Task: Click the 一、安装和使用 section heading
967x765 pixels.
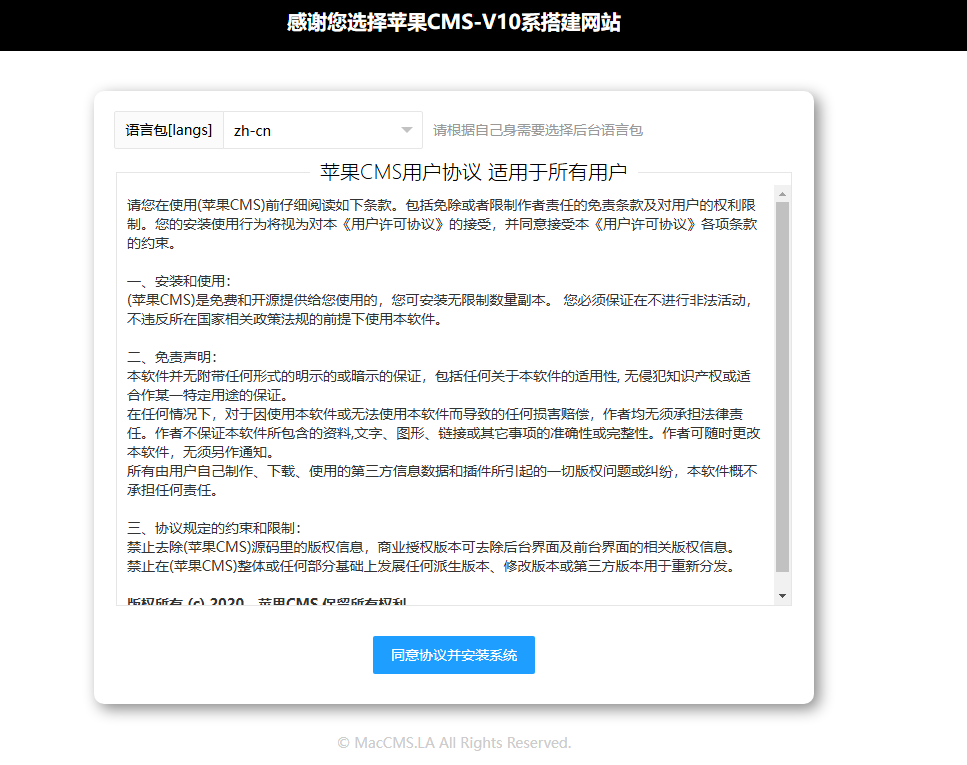Action: [179, 281]
